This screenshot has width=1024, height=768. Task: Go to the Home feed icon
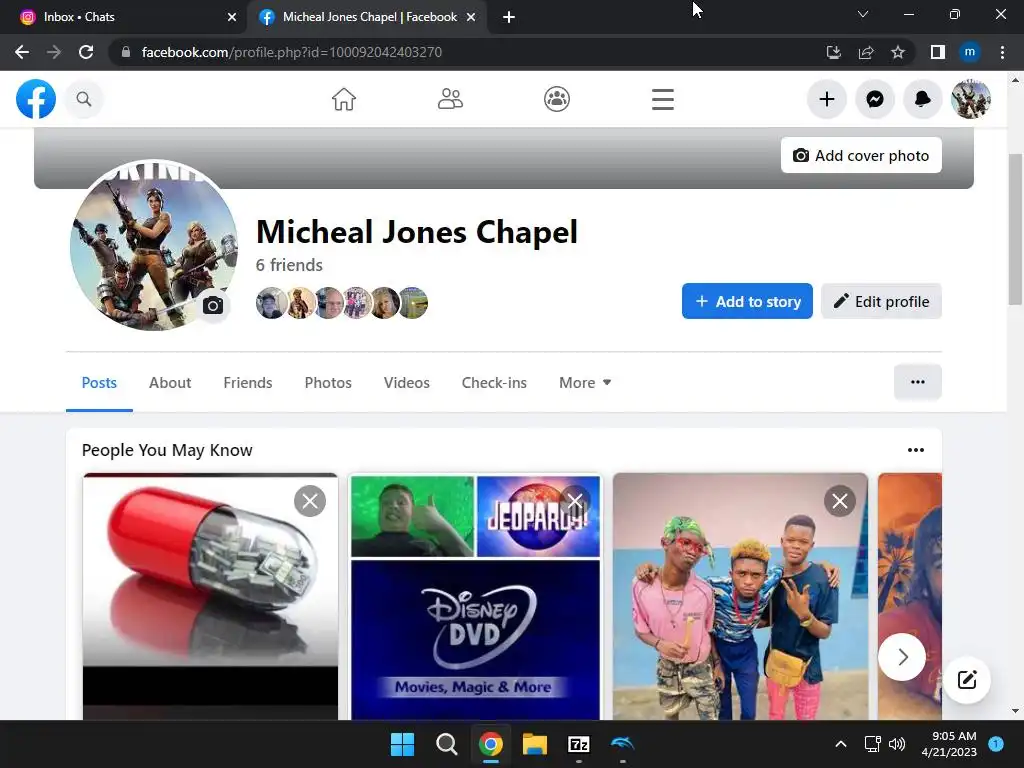pyautogui.click(x=344, y=99)
